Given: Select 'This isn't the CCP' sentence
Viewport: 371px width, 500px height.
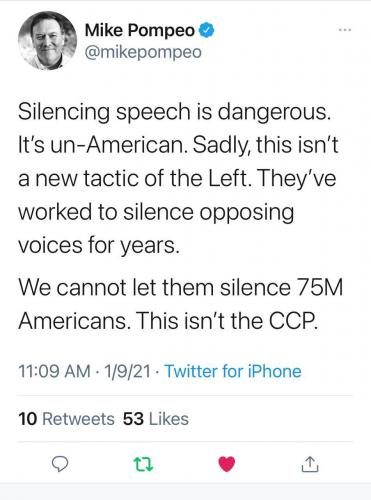Looking at the screenshot, I should (x=226, y=321).
